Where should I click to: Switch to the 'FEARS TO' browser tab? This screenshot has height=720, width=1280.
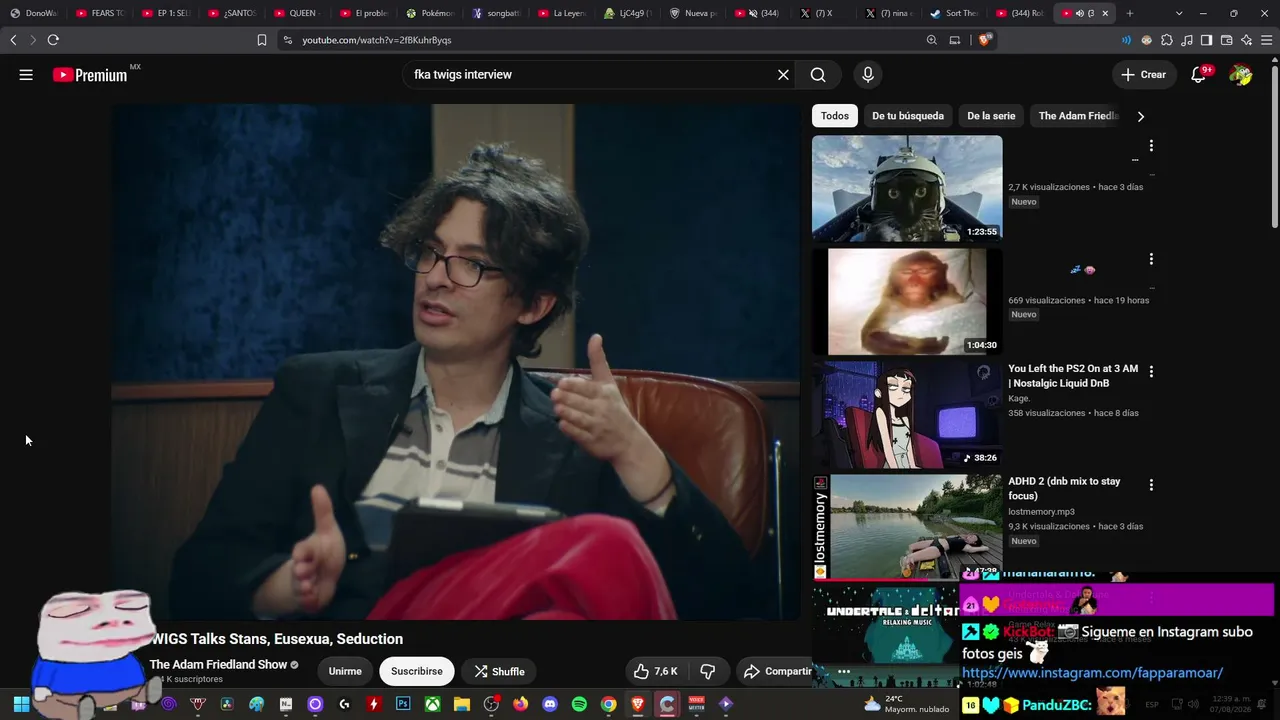(x=100, y=13)
